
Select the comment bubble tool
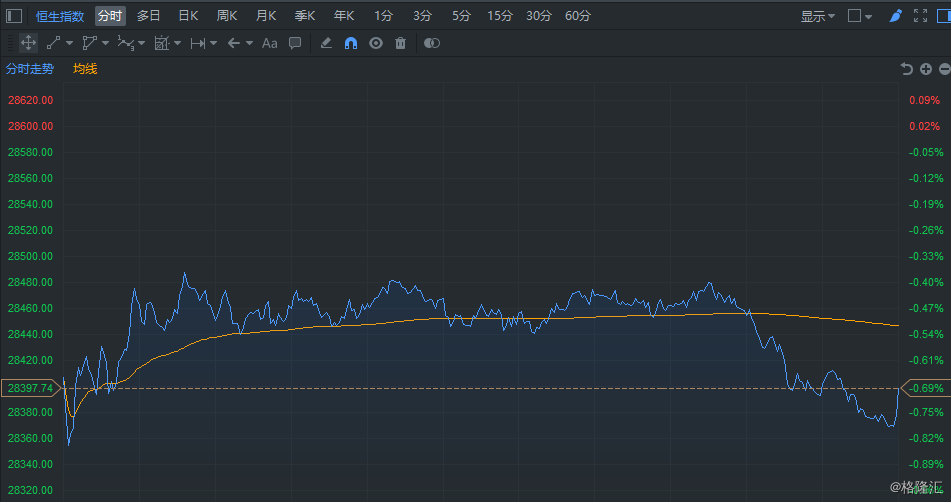click(x=295, y=43)
